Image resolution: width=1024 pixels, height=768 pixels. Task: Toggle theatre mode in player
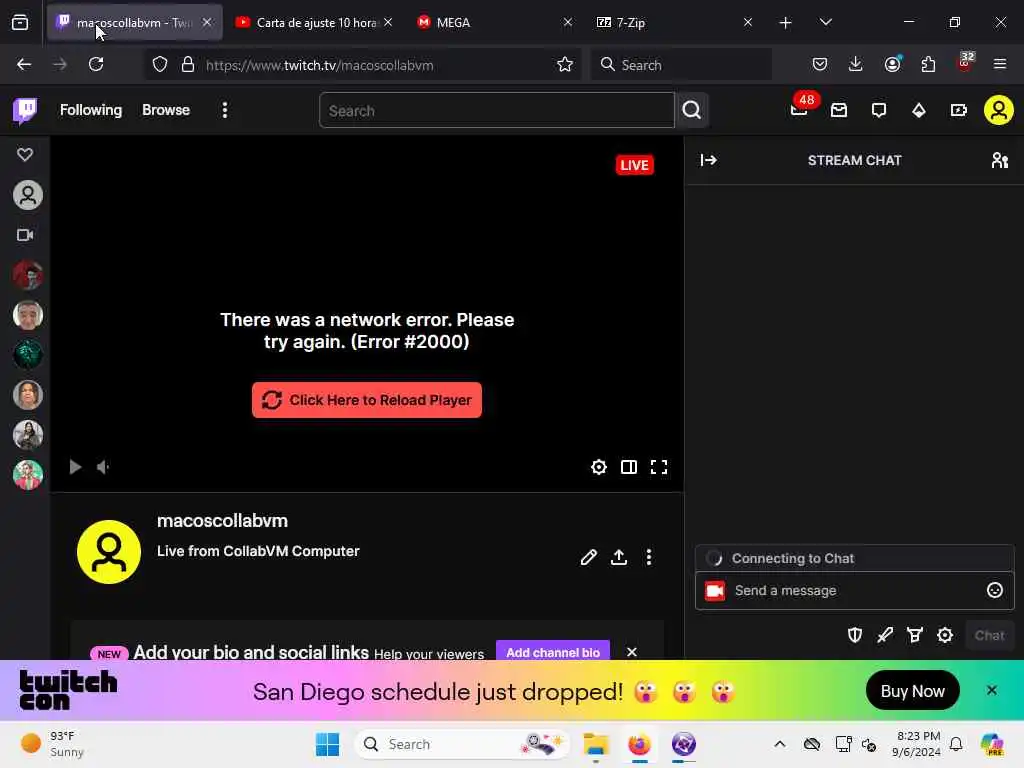tap(629, 467)
